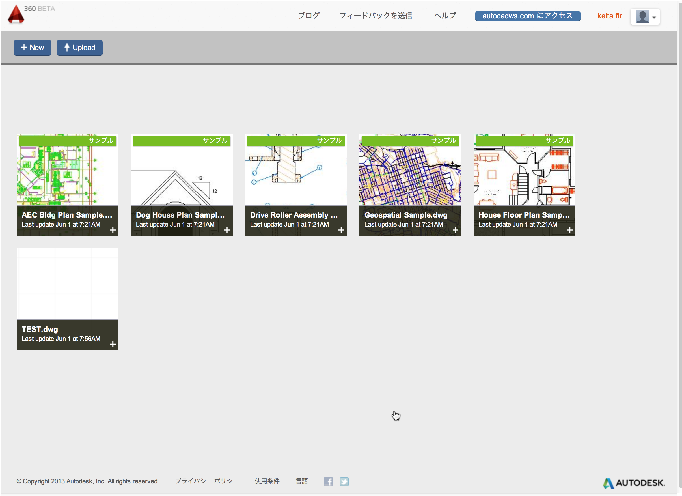
Task: Click Last update text under Geospatial Sample
Action: click(x=404, y=225)
